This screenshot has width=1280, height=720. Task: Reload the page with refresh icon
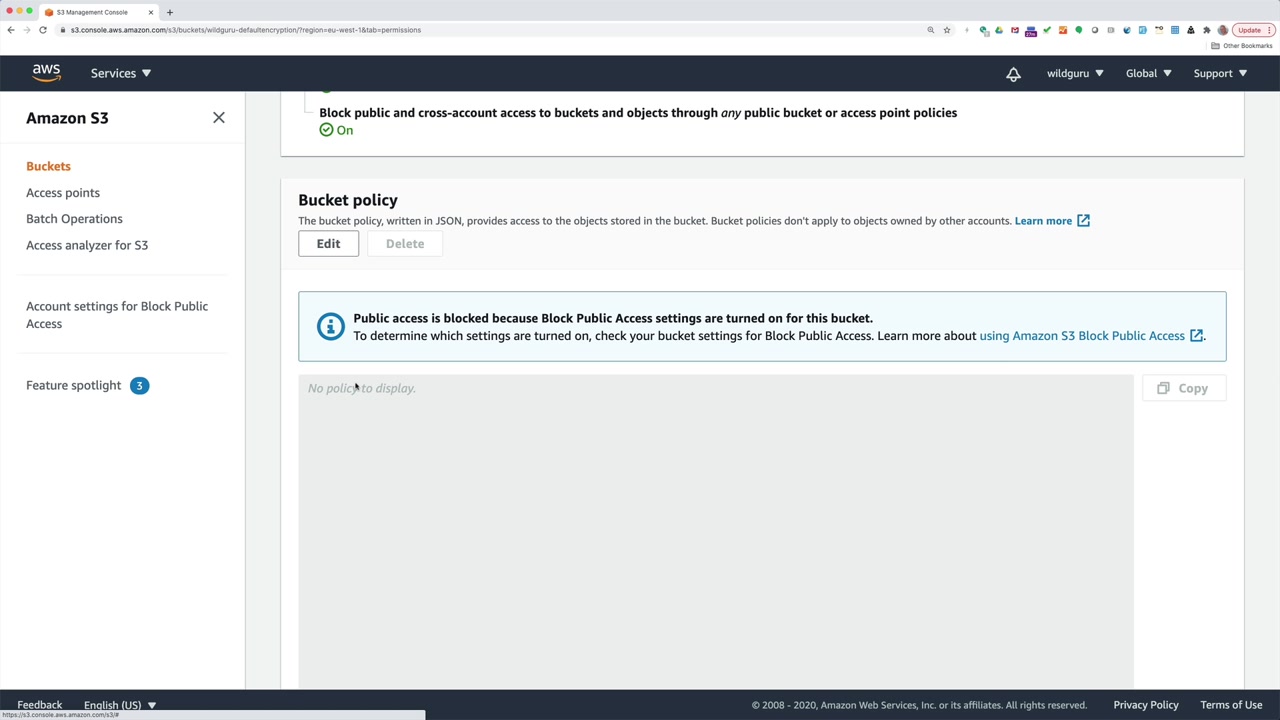(x=43, y=30)
